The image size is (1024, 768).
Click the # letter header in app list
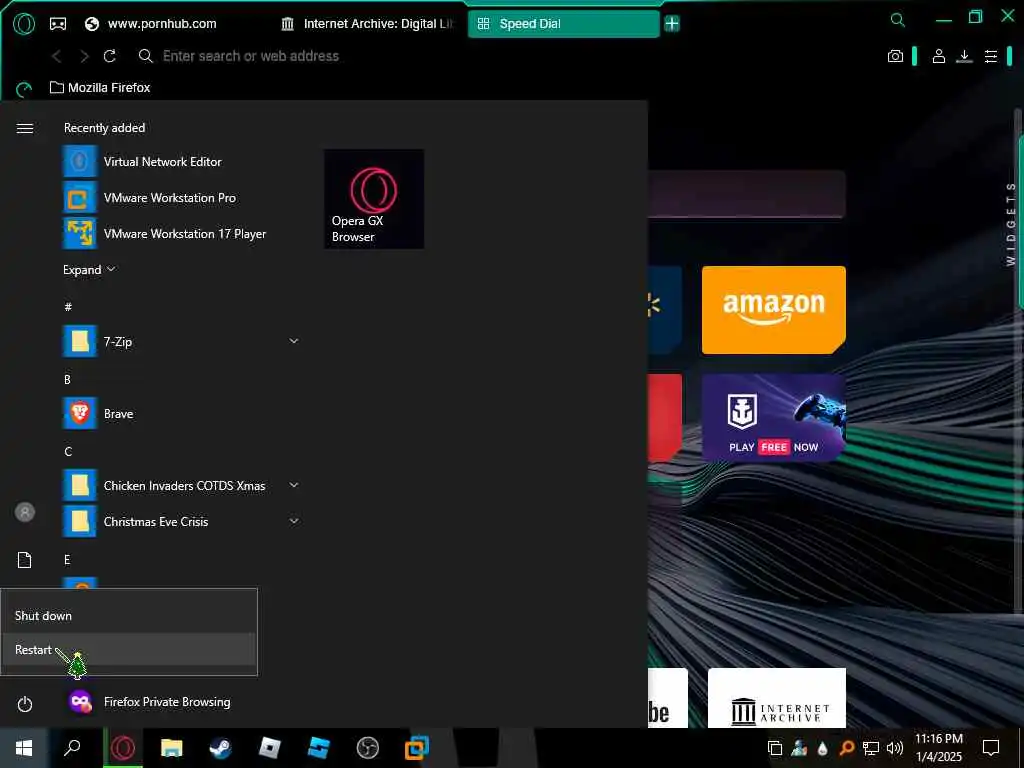tap(68, 307)
